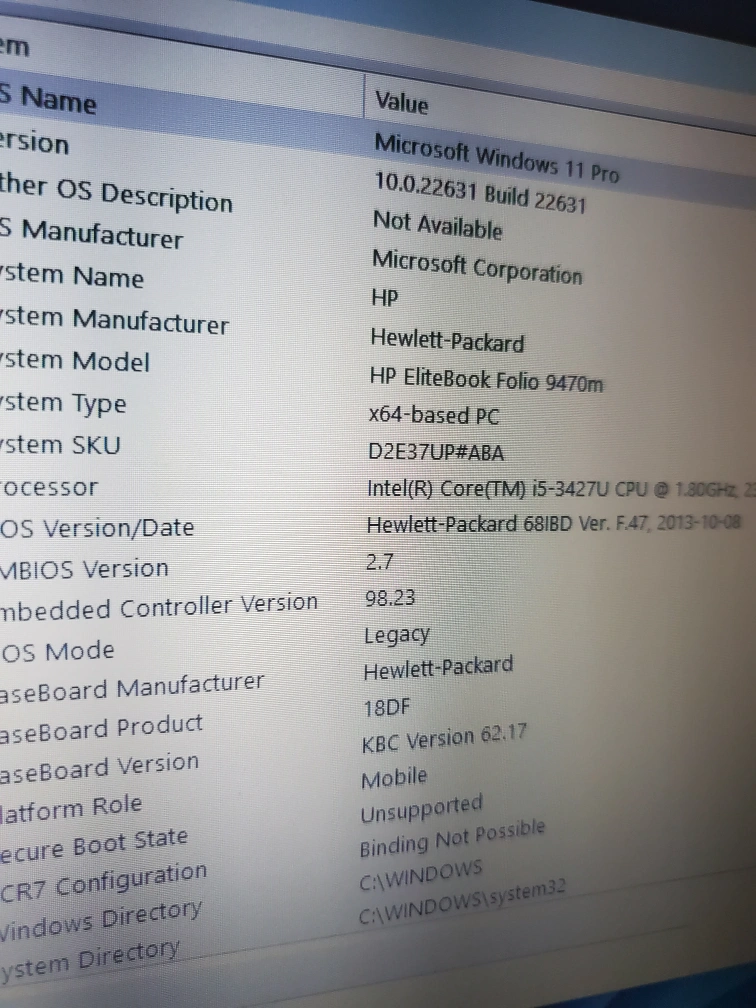The height and width of the screenshot is (1008, 756).
Task: Click the 'BIOS Version/Date' item label
Action: pos(97,528)
